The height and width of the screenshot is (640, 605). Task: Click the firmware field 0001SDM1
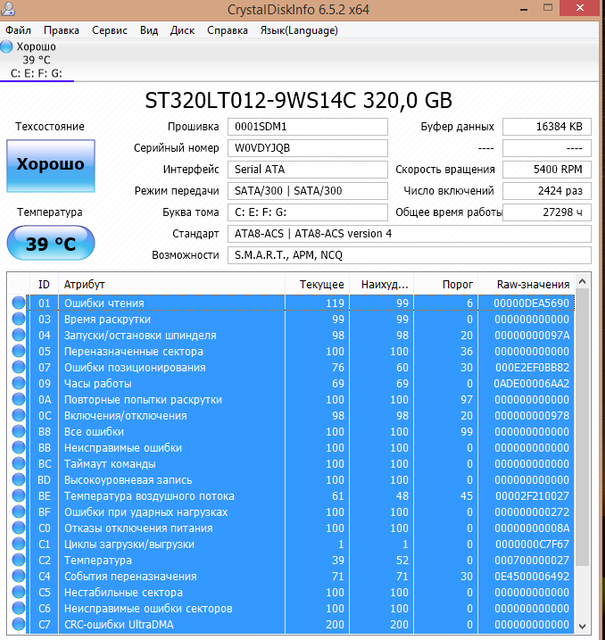point(307,127)
